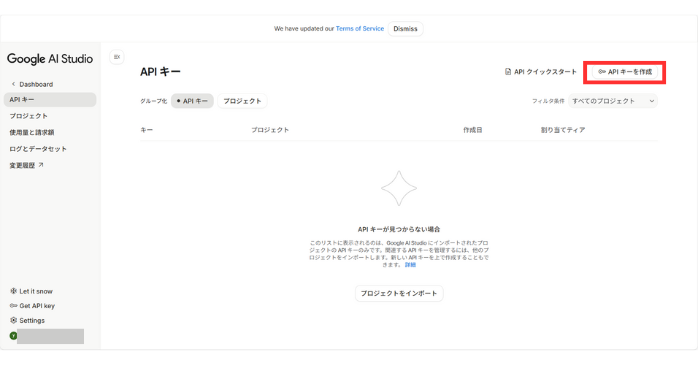
Task: Click the green account avatar
Action: [x=13, y=336]
